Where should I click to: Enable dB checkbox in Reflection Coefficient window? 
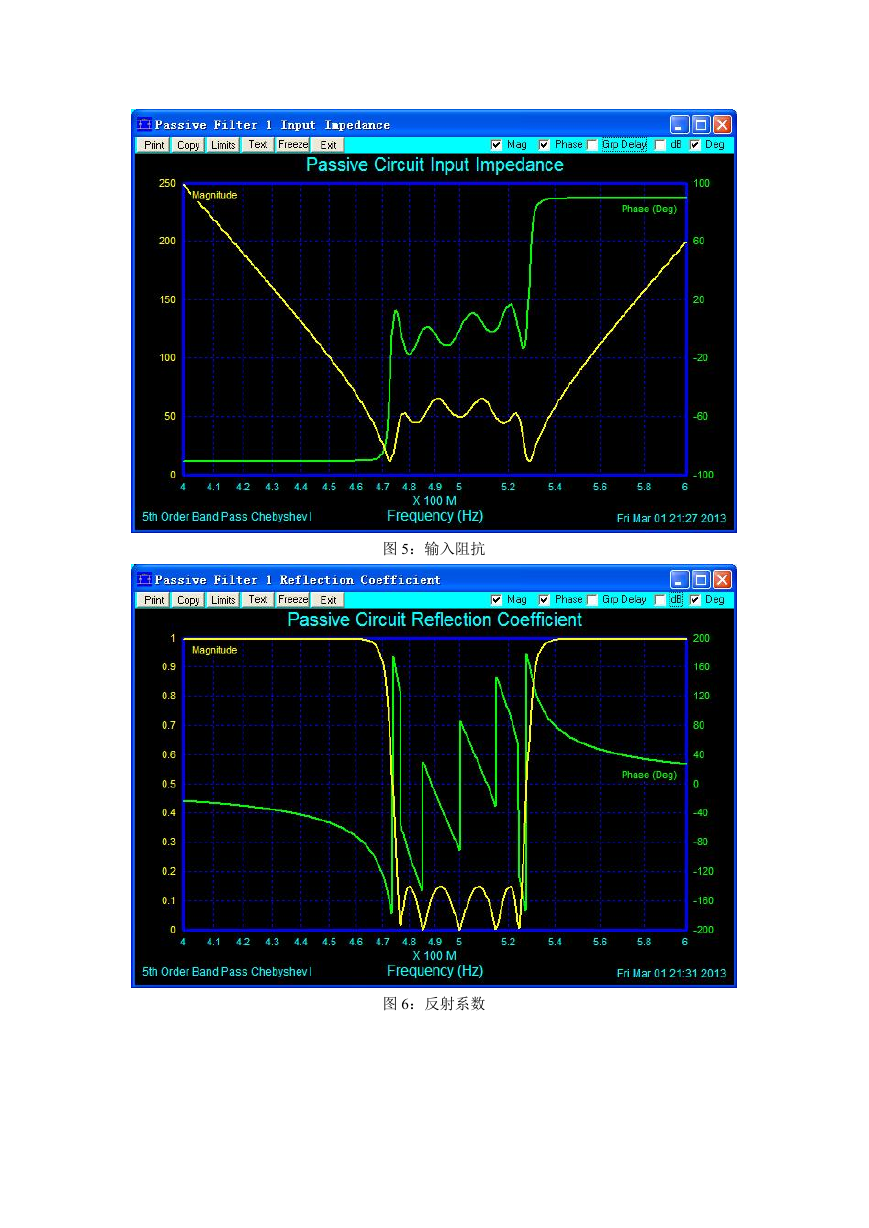pyautogui.click(x=660, y=600)
